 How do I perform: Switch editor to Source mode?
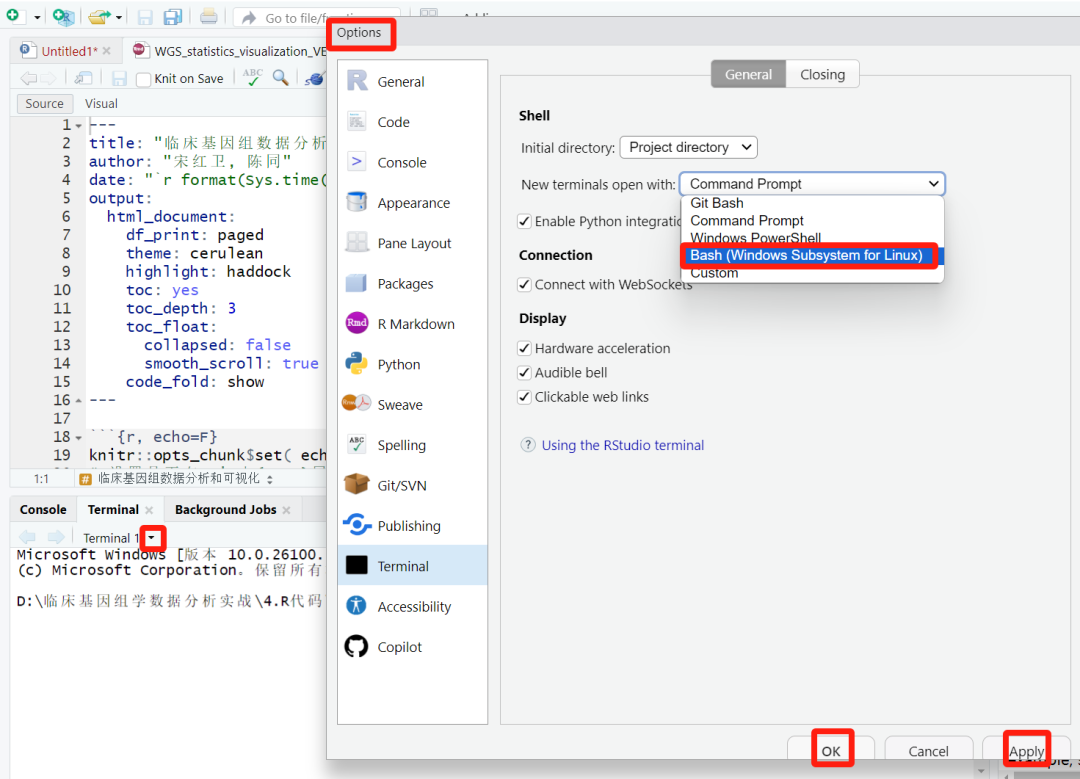click(x=45, y=103)
